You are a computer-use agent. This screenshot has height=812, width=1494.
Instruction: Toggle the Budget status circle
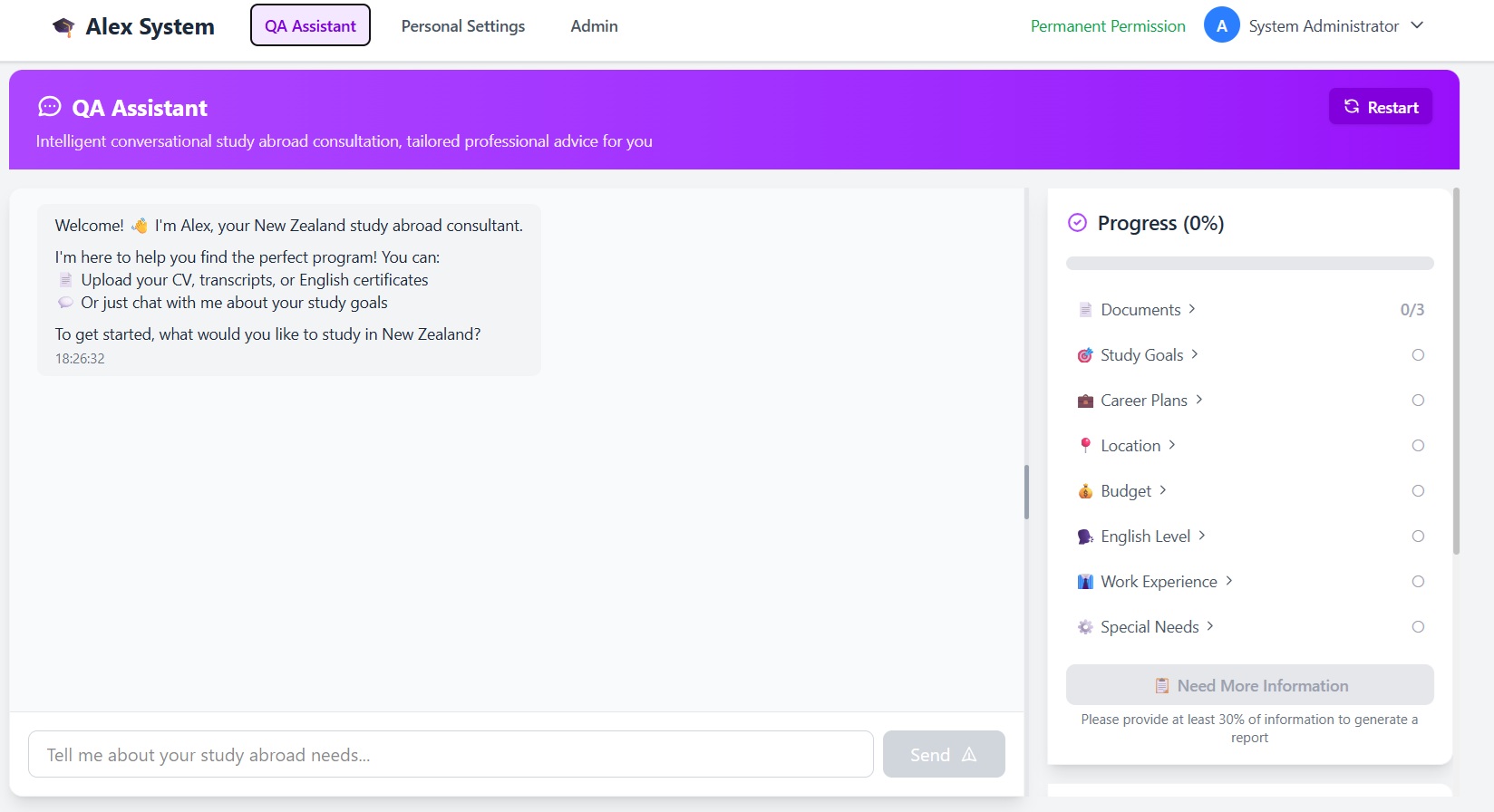1418,491
